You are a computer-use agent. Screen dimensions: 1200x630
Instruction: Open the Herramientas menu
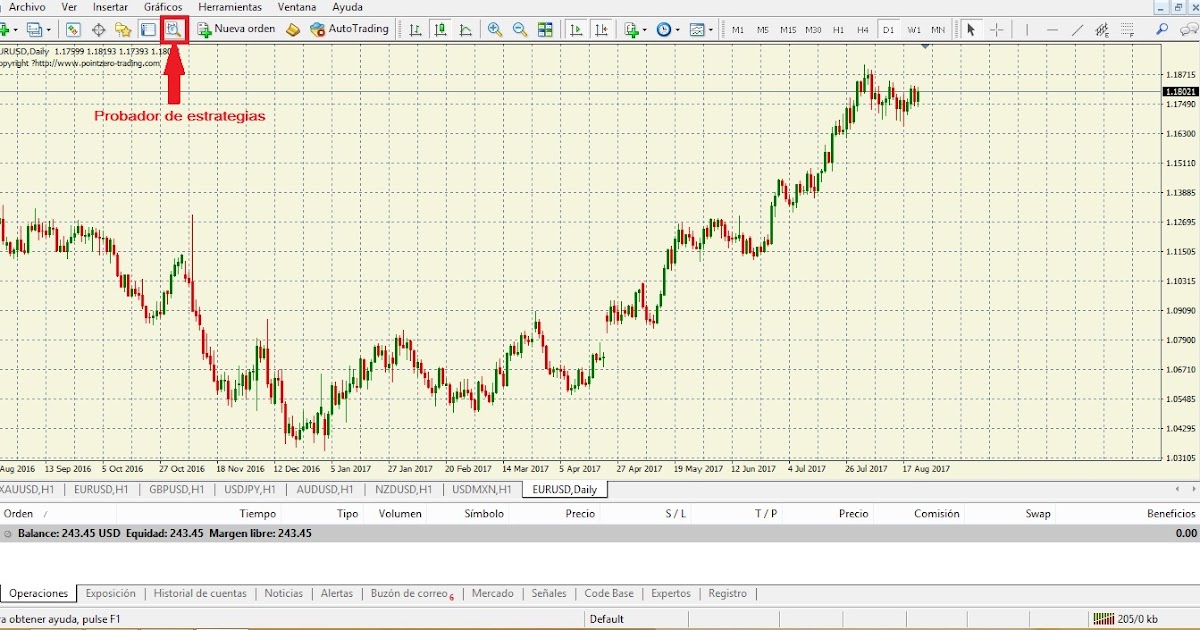230,7
